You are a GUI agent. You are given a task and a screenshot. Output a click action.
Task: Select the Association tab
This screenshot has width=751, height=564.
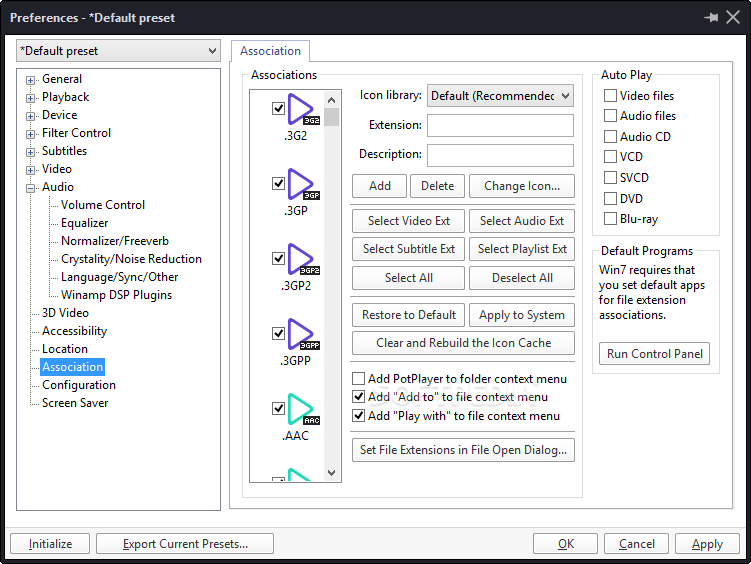point(270,51)
